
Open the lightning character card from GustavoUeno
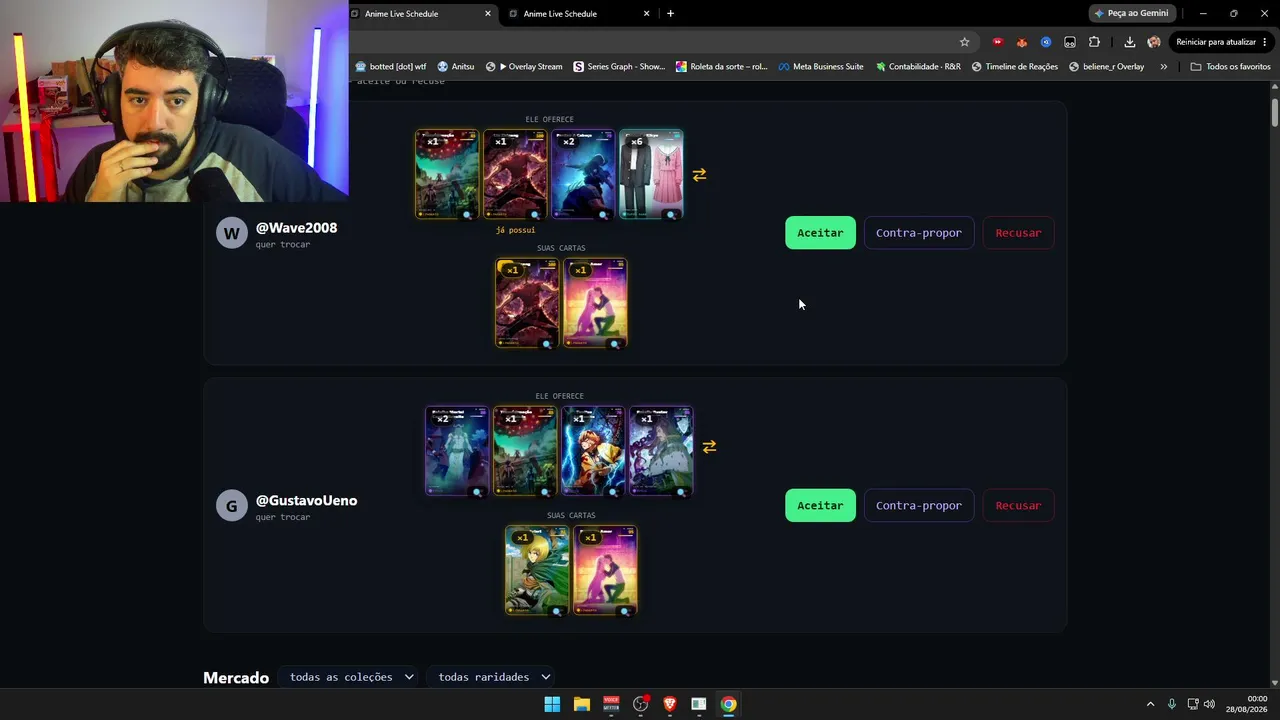pyautogui.click(x=593, y=451)
